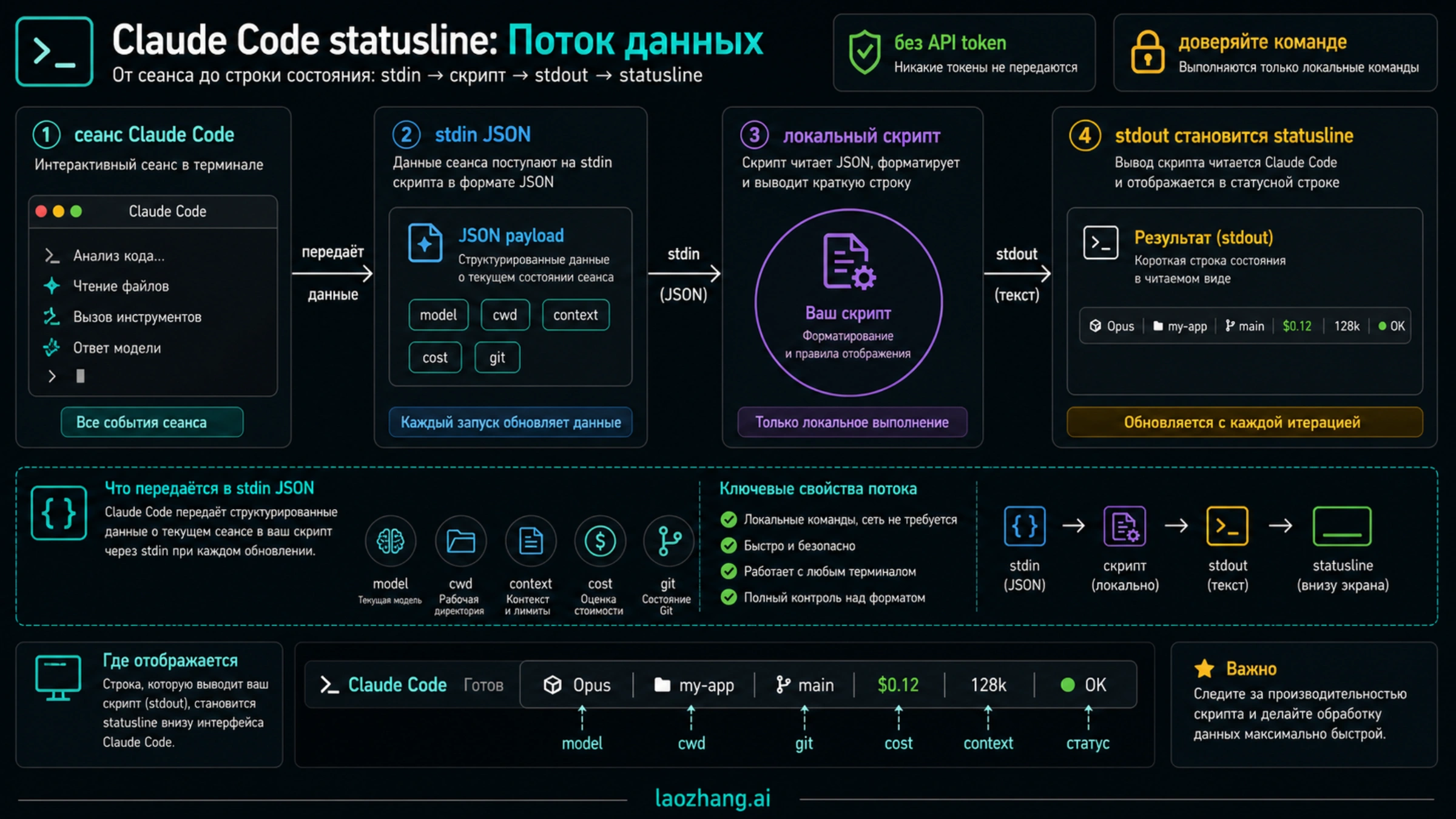Click the purple script gear icon above 'Ваш скрипт'
This screenshot has width=1456, height=819.
point(849,261)
